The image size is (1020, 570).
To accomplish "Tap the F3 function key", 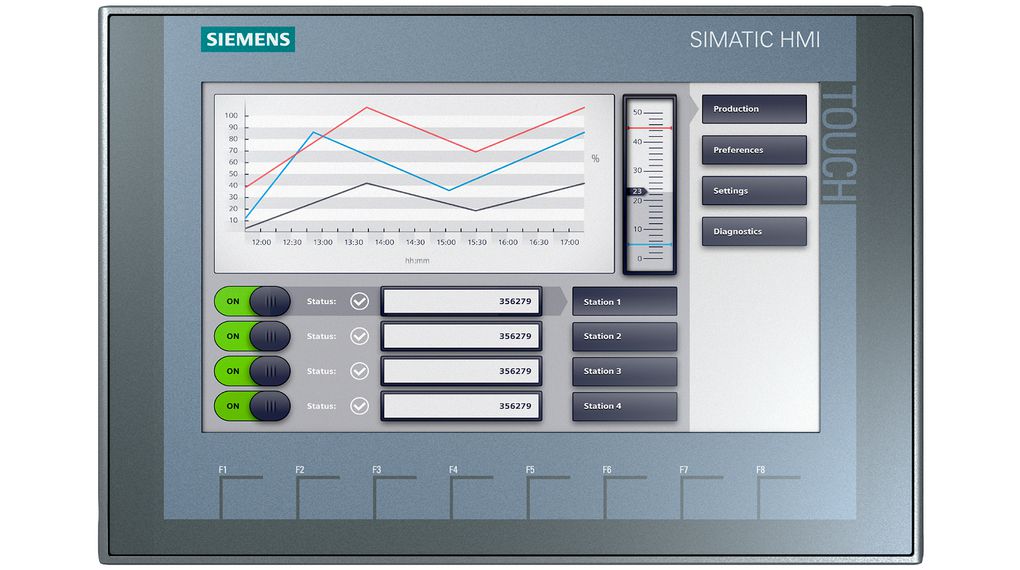I will tap(394, 493).
